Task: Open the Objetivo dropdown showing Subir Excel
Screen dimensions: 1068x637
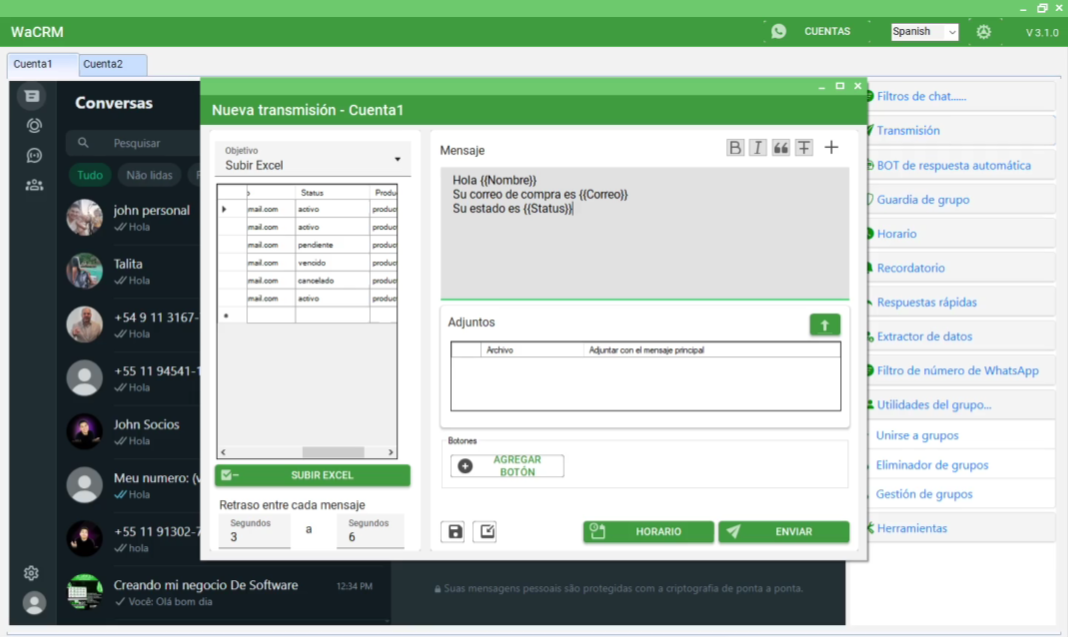Action: [x=312, y=158]
